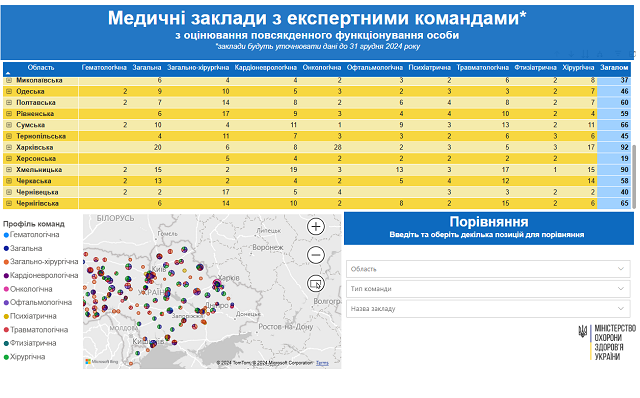Select the Психіатрична legend color dot
The width and height of the screenshot is (640, 398).
click(x=6, y=316)
